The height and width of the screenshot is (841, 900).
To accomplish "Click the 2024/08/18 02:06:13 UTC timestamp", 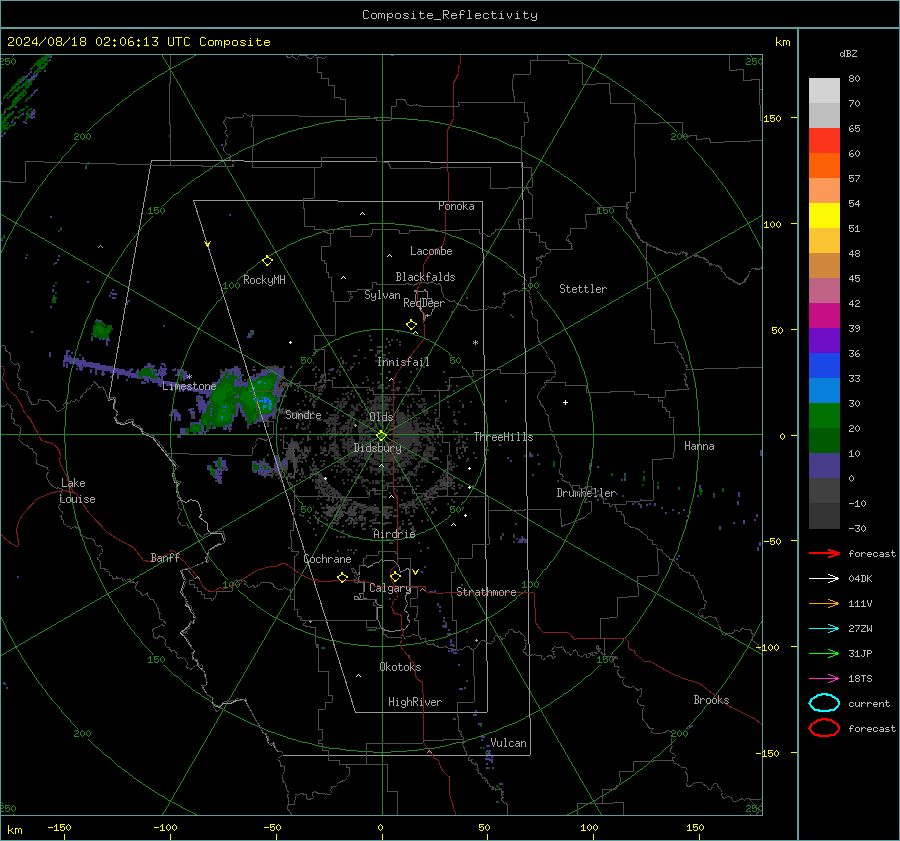I will click(x=99, y=42).
